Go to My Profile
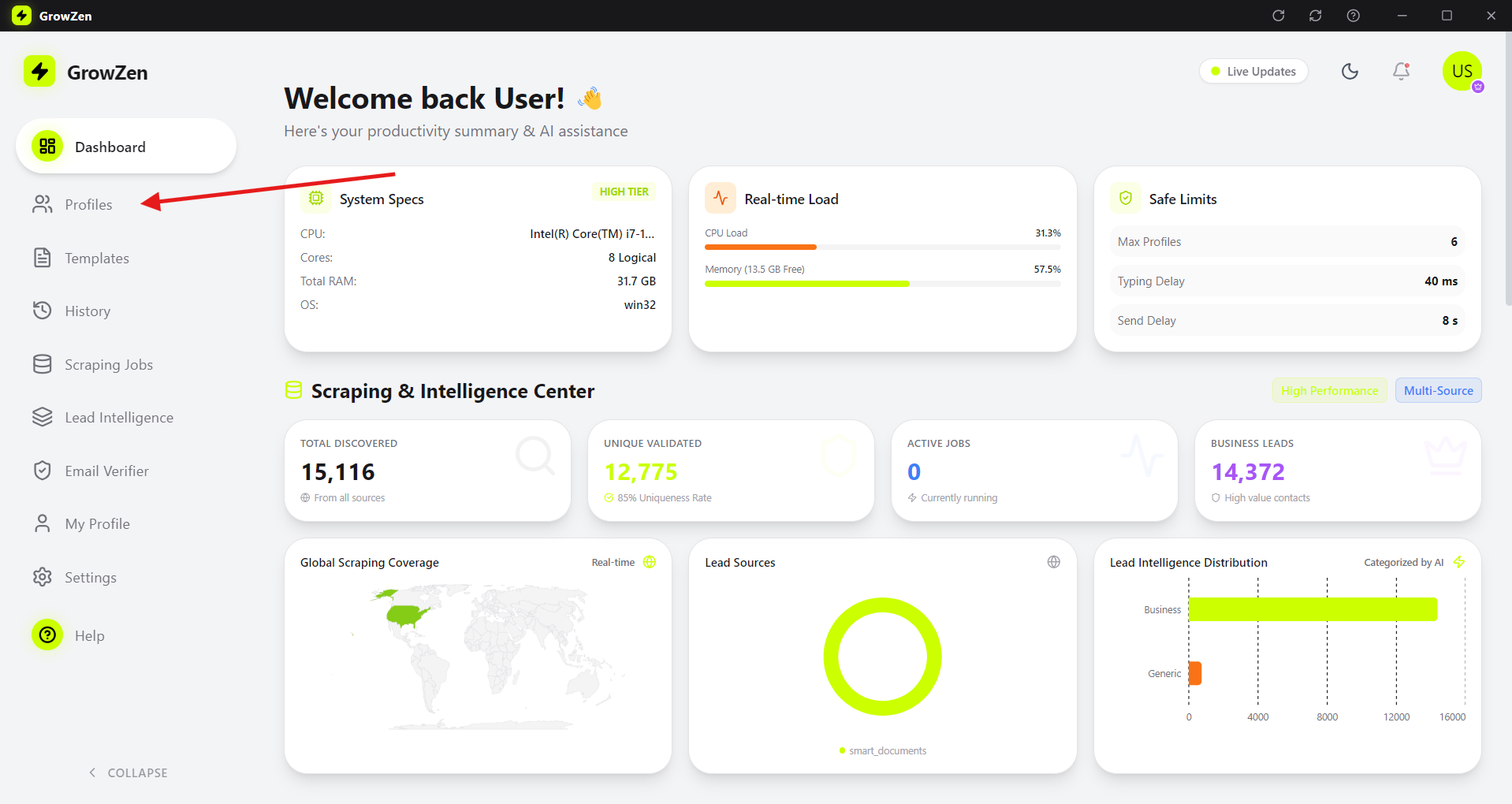Image resolution: width=1512 pixels, height=804 pixels. (x=97, y=524)
